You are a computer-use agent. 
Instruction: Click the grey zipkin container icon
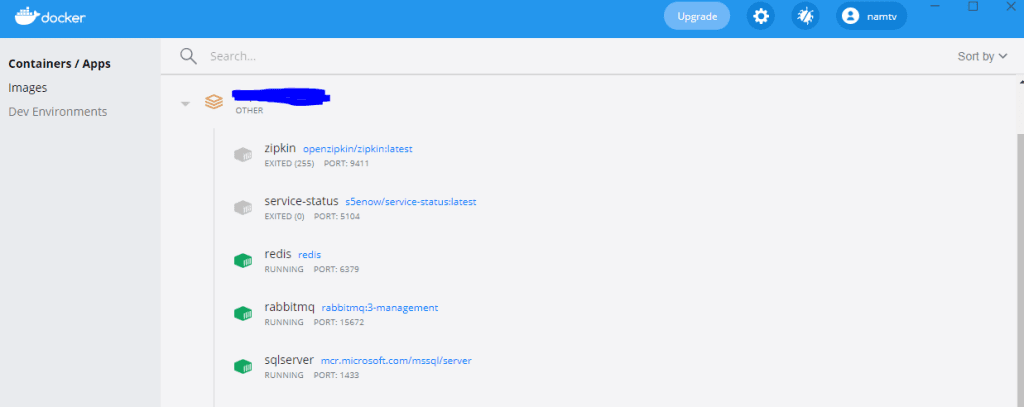pyautogui.click(x=243, y=155)
